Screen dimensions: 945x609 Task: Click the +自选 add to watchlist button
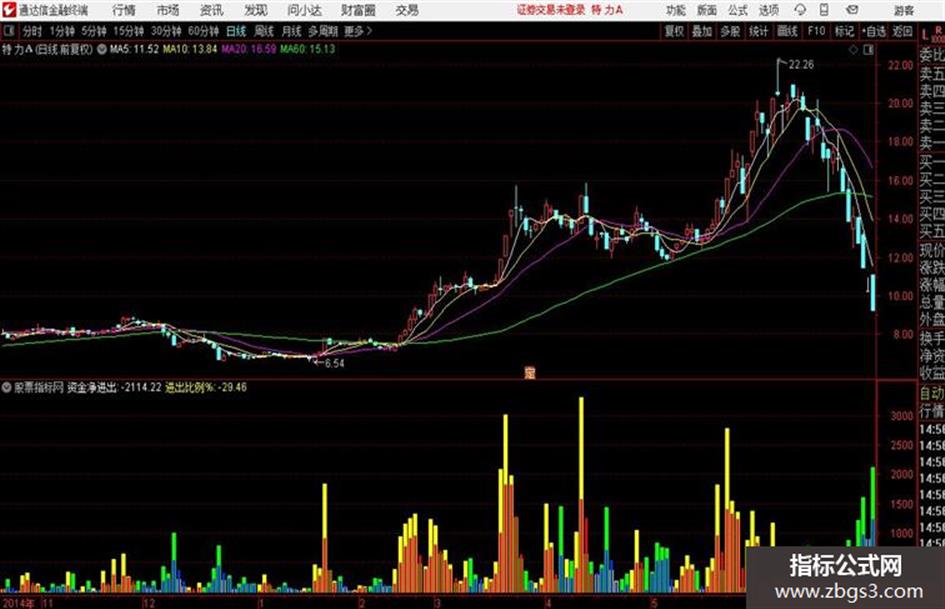pos(874,31)
